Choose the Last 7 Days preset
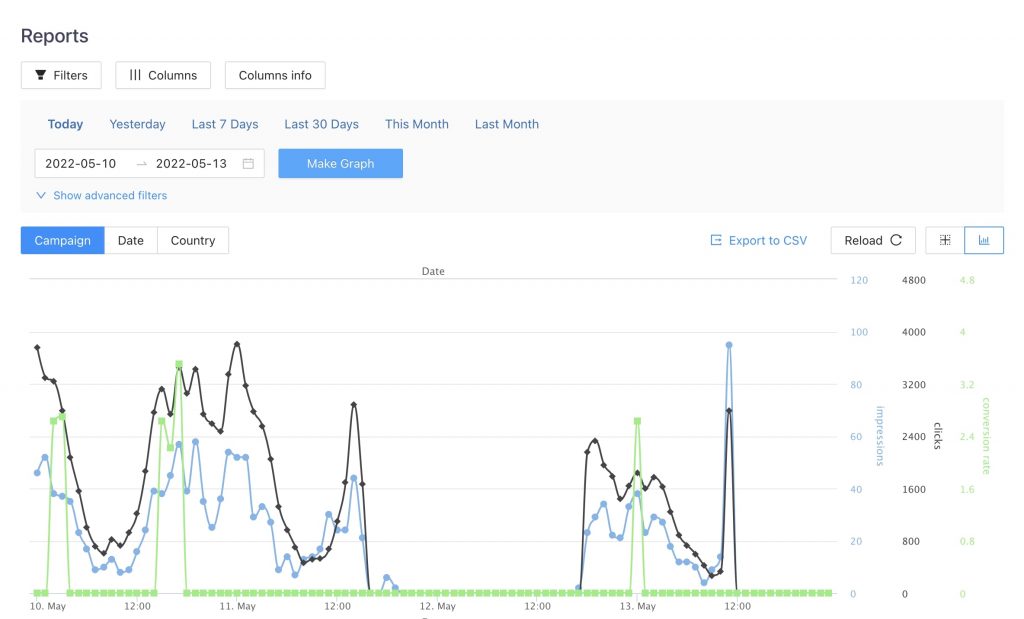 (x=225, y=124)
